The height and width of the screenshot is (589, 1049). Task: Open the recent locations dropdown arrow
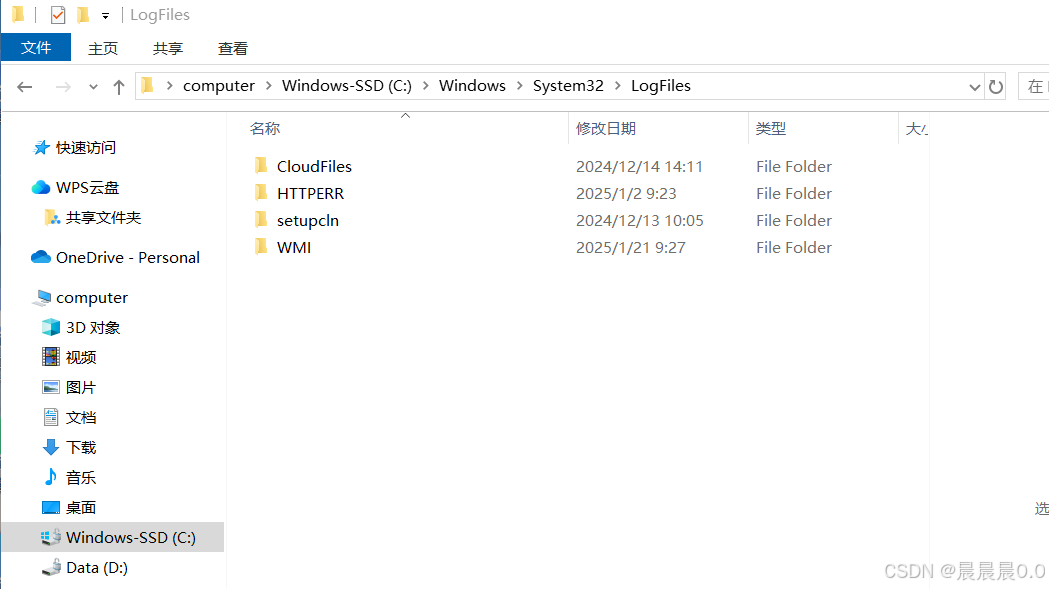point(93,87)
